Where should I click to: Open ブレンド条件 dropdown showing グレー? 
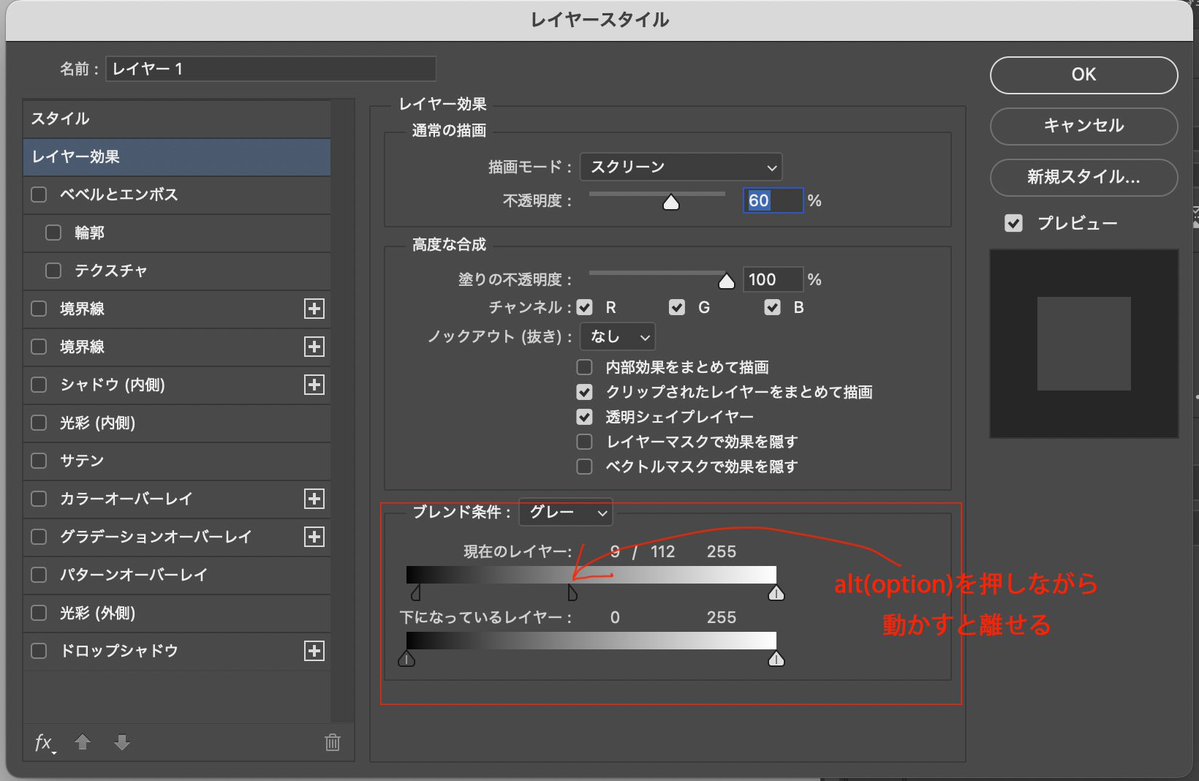[566, 513]
